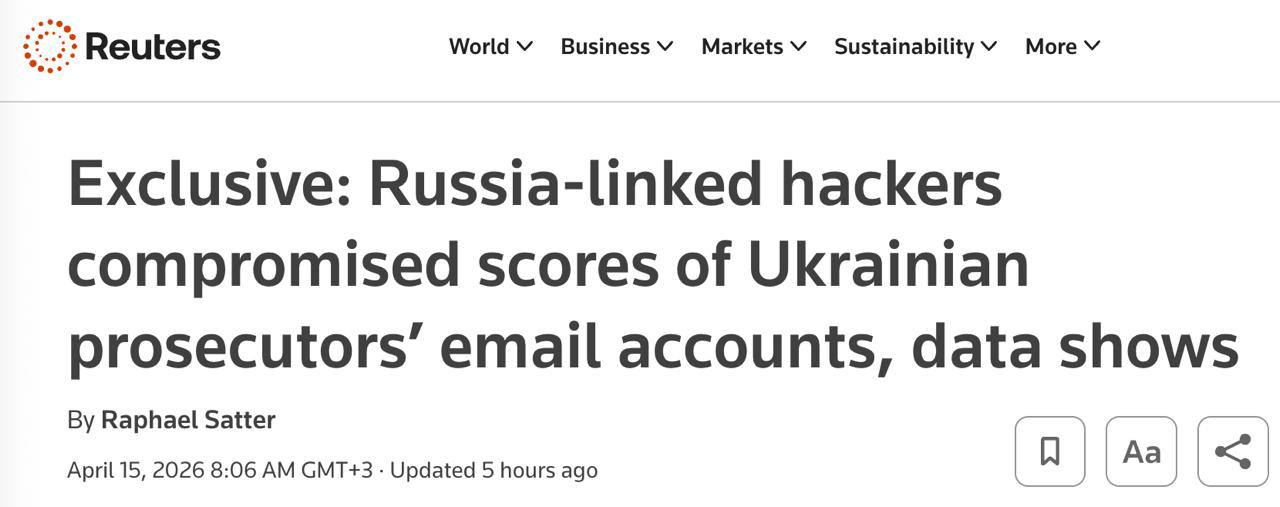This screenshot has height=507, width=1280.
Task: Click the chevron beside Markets
Action: (x=798, y=46)
